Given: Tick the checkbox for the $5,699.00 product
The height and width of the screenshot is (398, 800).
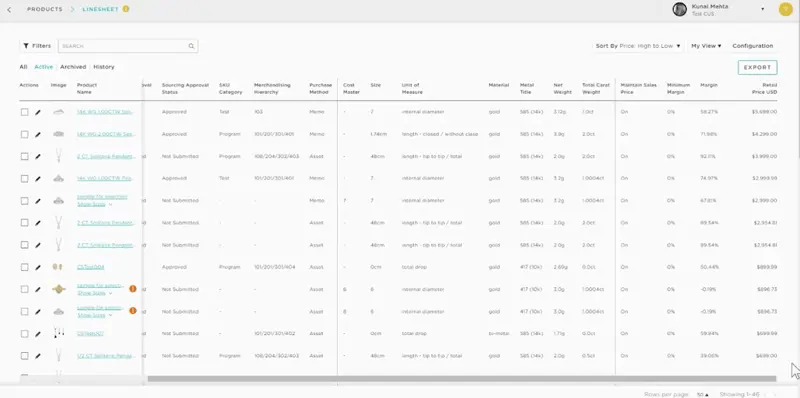Looking at the screenshot, I should click(x=24, y=112).
